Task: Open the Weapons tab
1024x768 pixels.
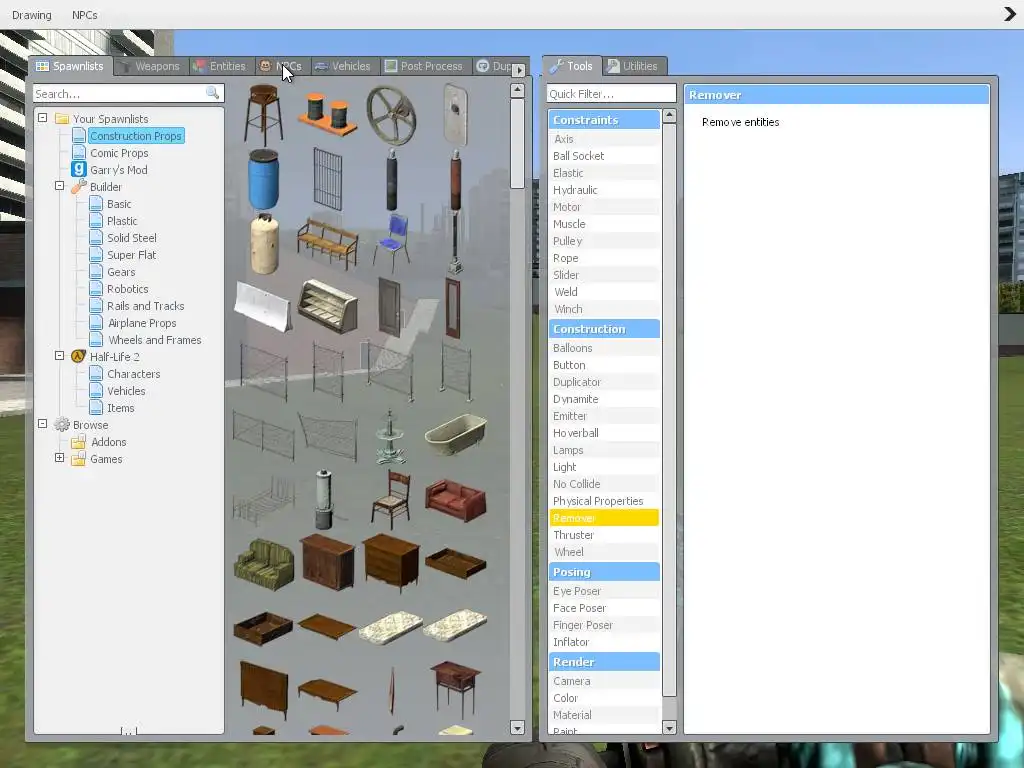Action: point(151,66)
